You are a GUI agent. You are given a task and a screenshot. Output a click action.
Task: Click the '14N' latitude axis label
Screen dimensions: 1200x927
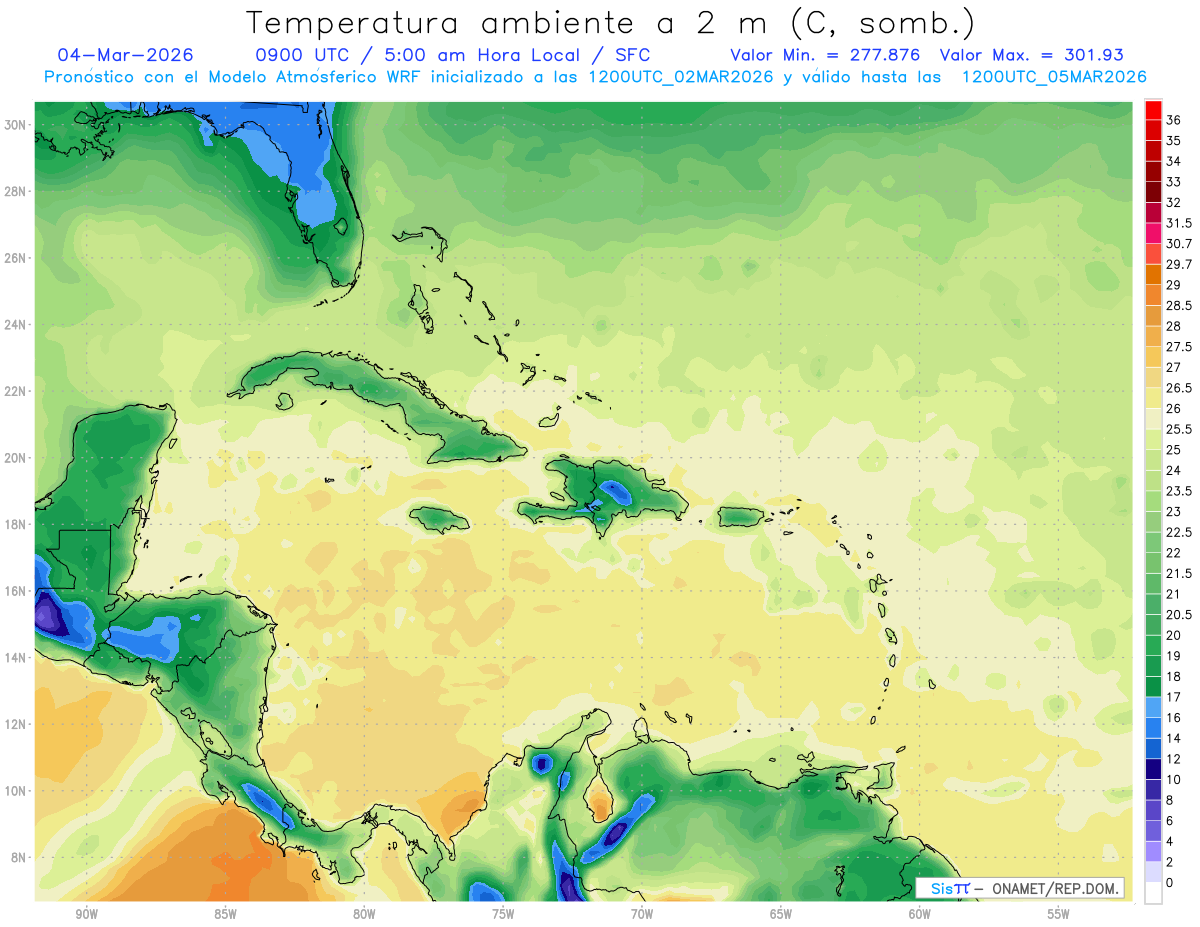[15, 657]
